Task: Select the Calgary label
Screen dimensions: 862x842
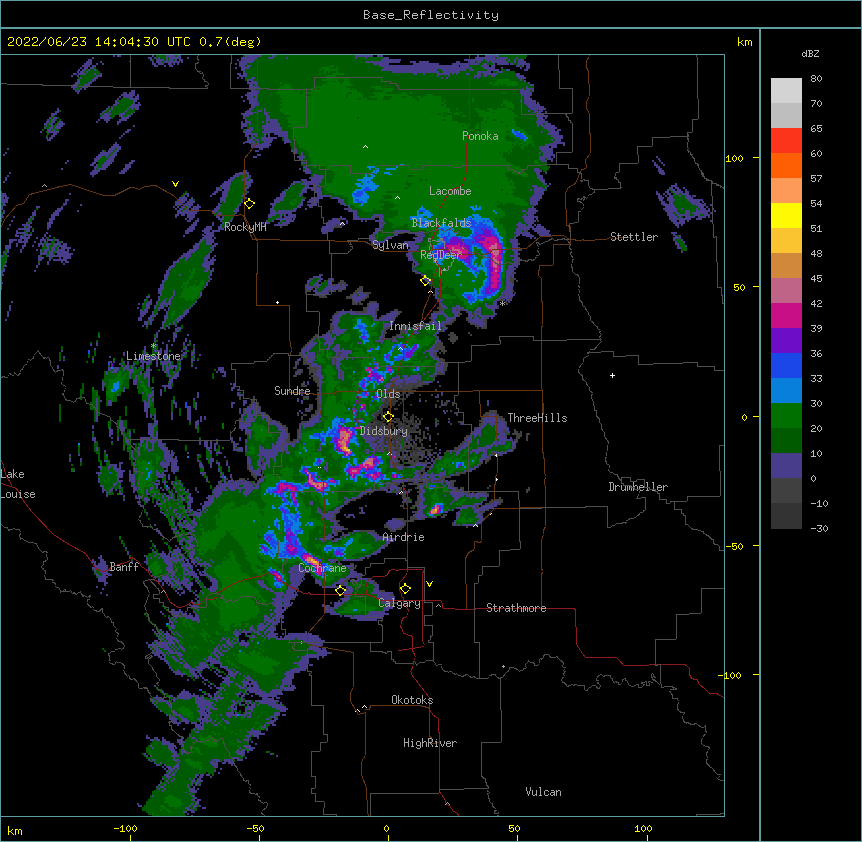Action: click(x=399, y=603)
